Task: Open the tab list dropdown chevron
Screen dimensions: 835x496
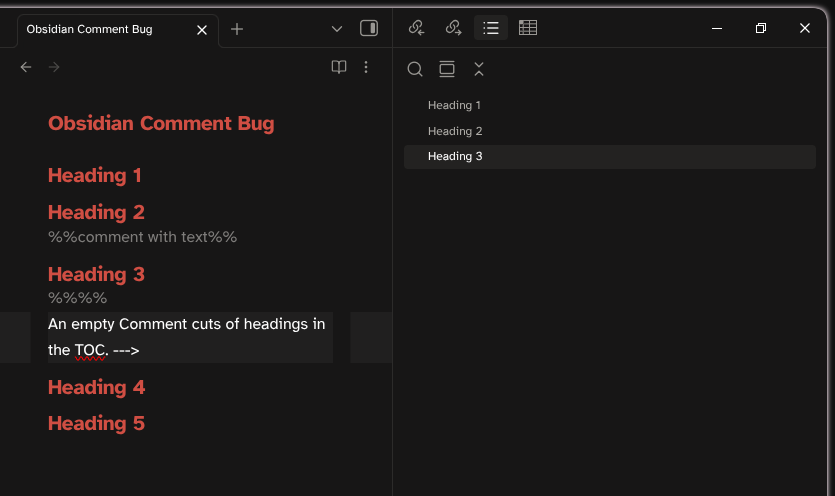Action: (336, 29)
